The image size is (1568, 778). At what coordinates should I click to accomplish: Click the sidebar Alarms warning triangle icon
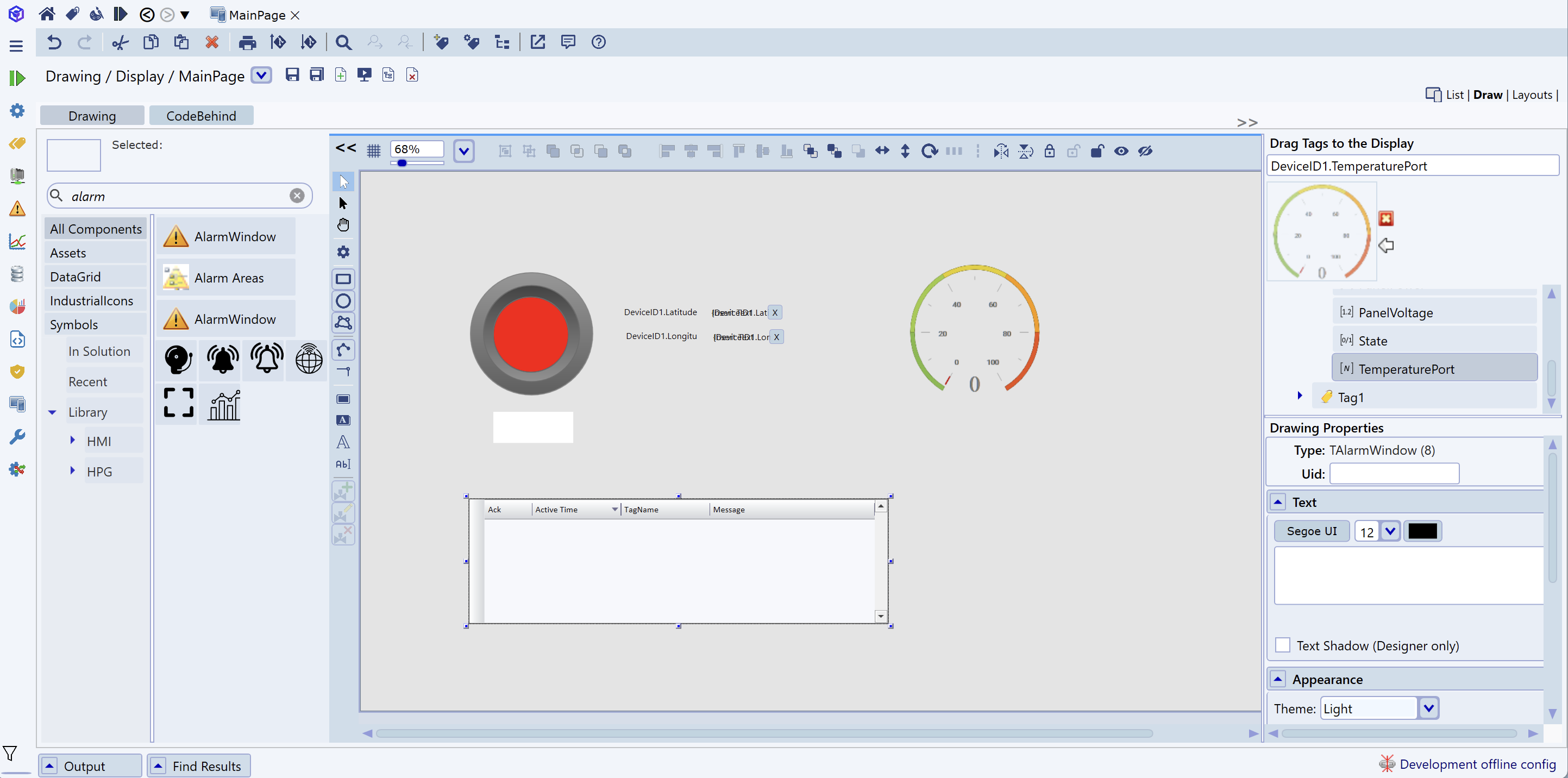click(17, 209)
